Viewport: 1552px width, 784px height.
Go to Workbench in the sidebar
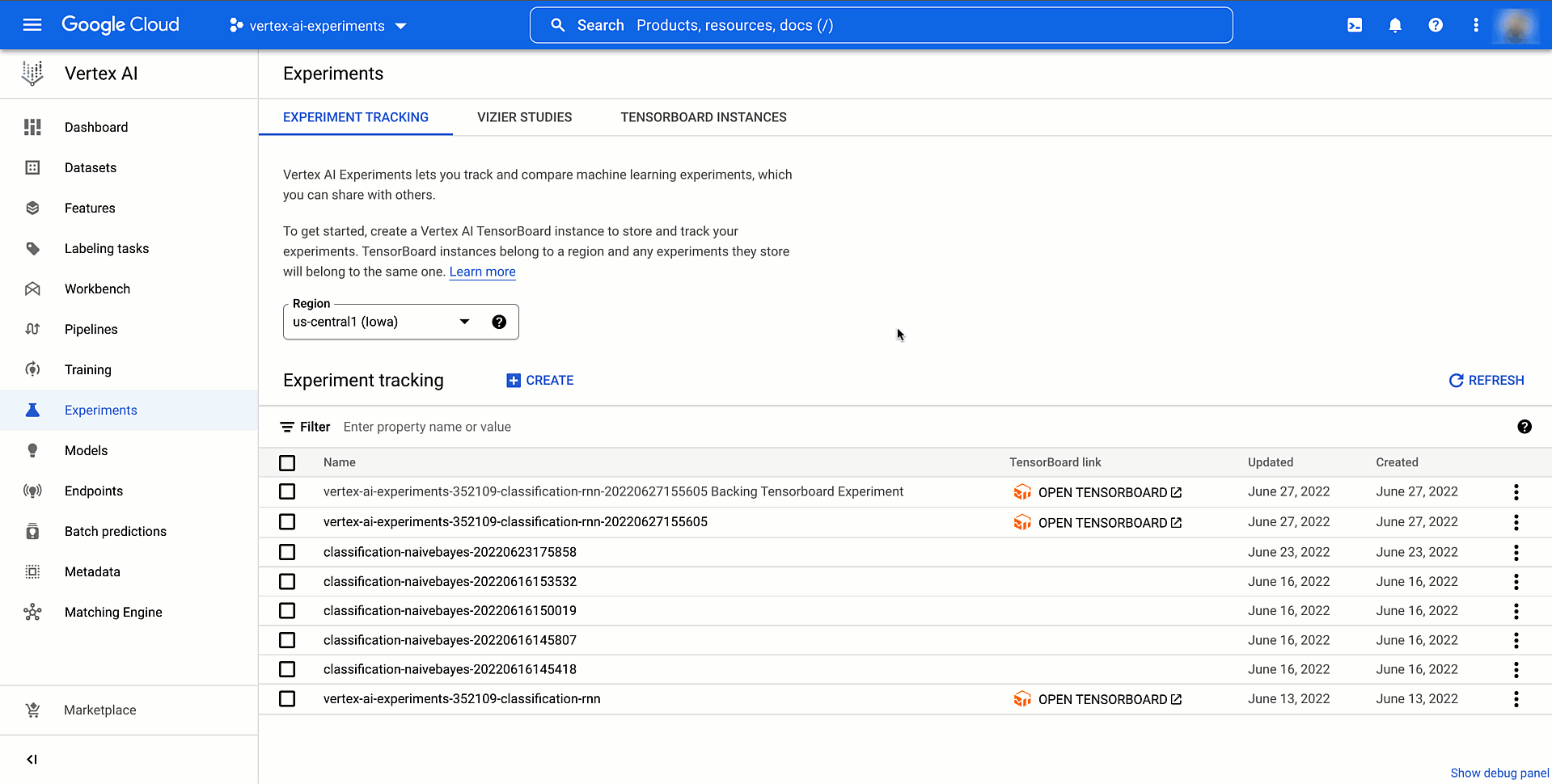click(97, 289)
